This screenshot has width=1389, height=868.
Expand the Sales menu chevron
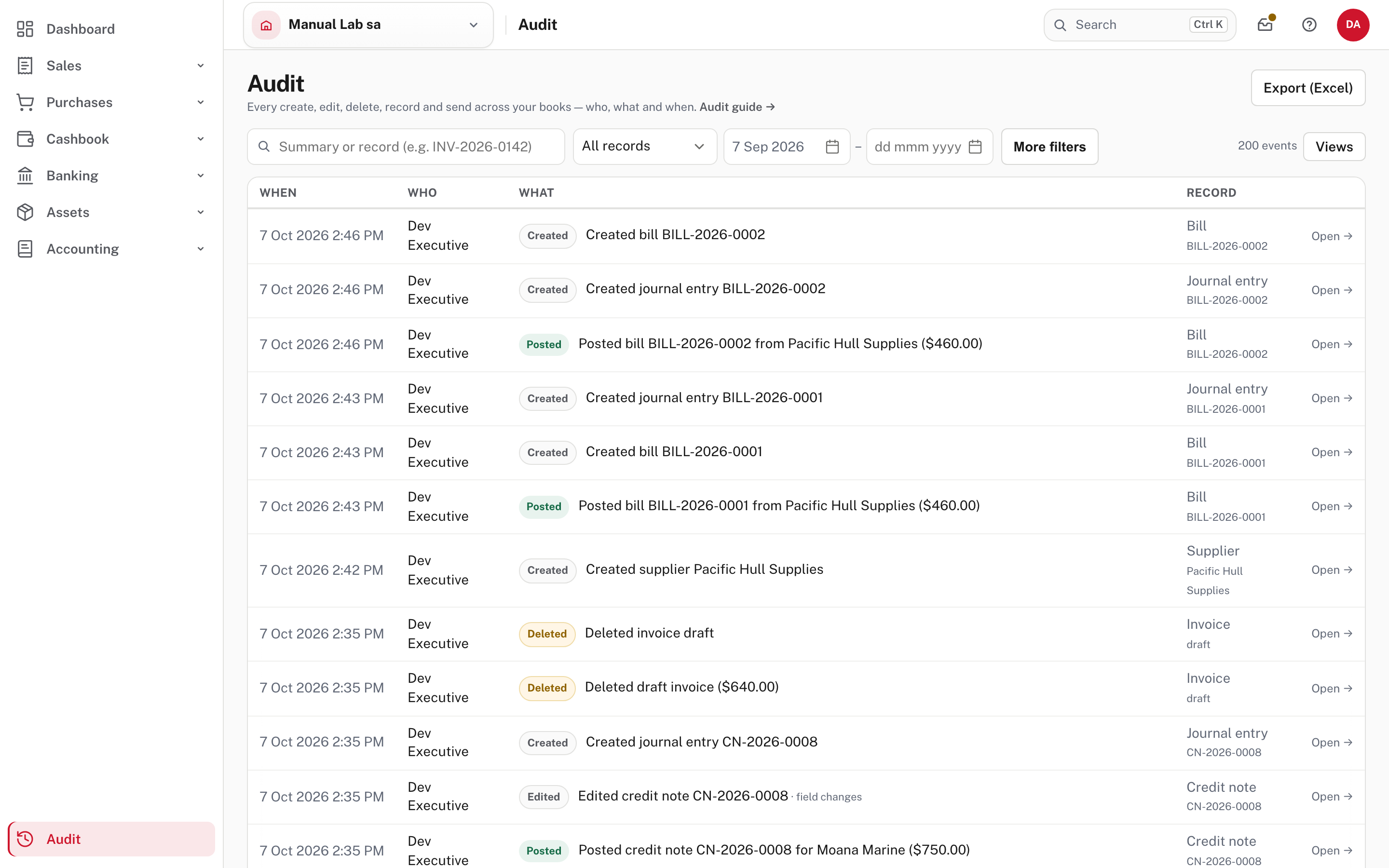[200, 66]
